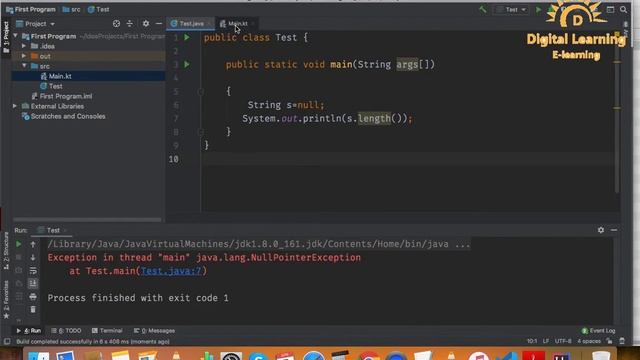This screenshot has width=640, height=360.
Task: Click up the stack trace arrow
Action: coord(33,244)
